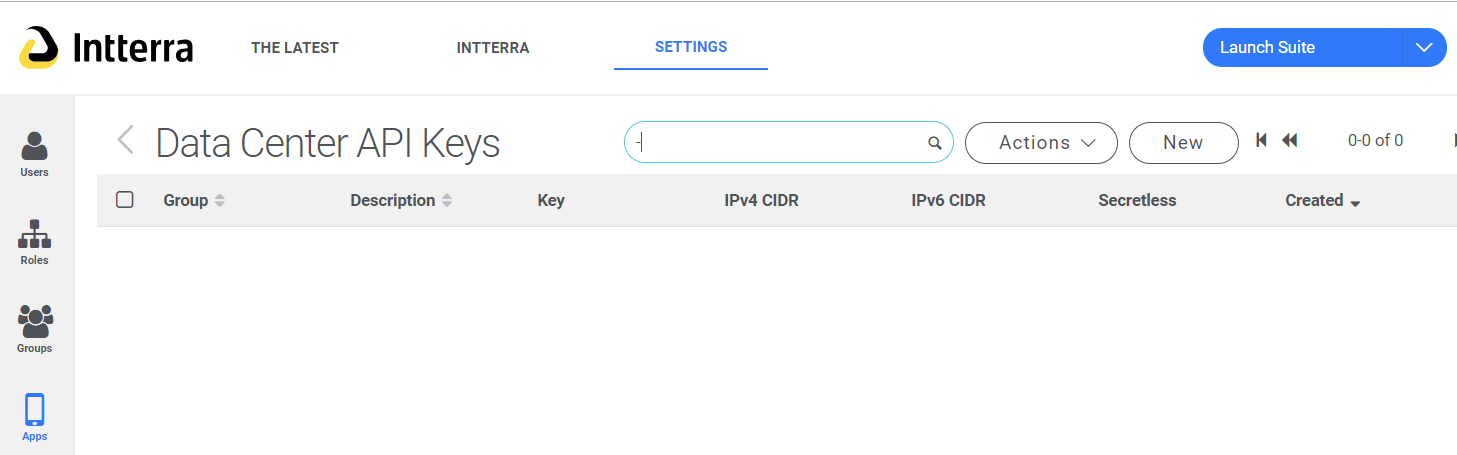This screenshot has width=1457, height=455.
Task: Switch to THE LATEST tab
Action: point(295,47)
